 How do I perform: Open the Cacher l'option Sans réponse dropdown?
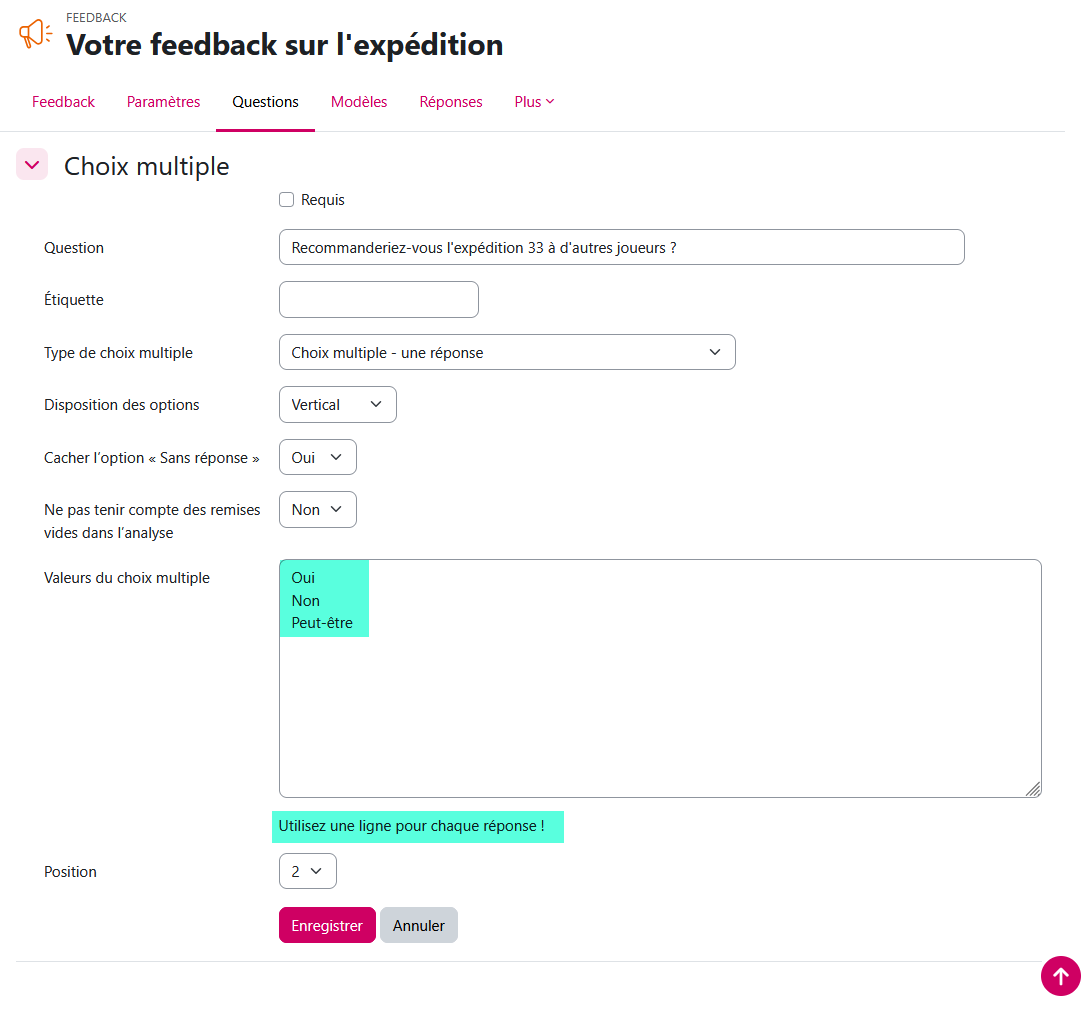[x=317, y=457]
